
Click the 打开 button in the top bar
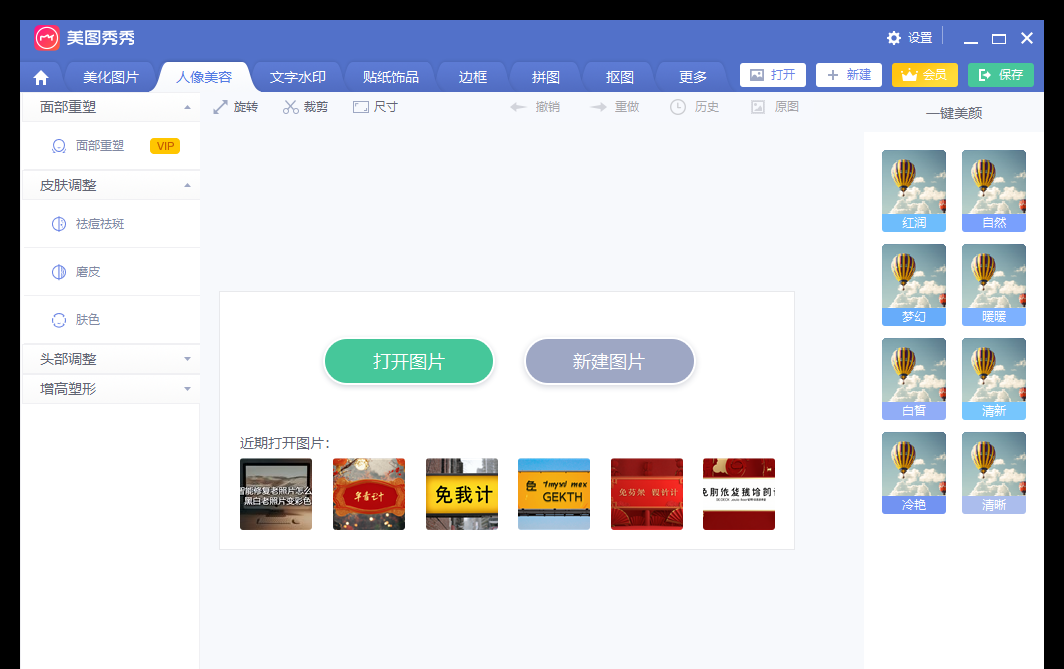[x=773, y=75]
